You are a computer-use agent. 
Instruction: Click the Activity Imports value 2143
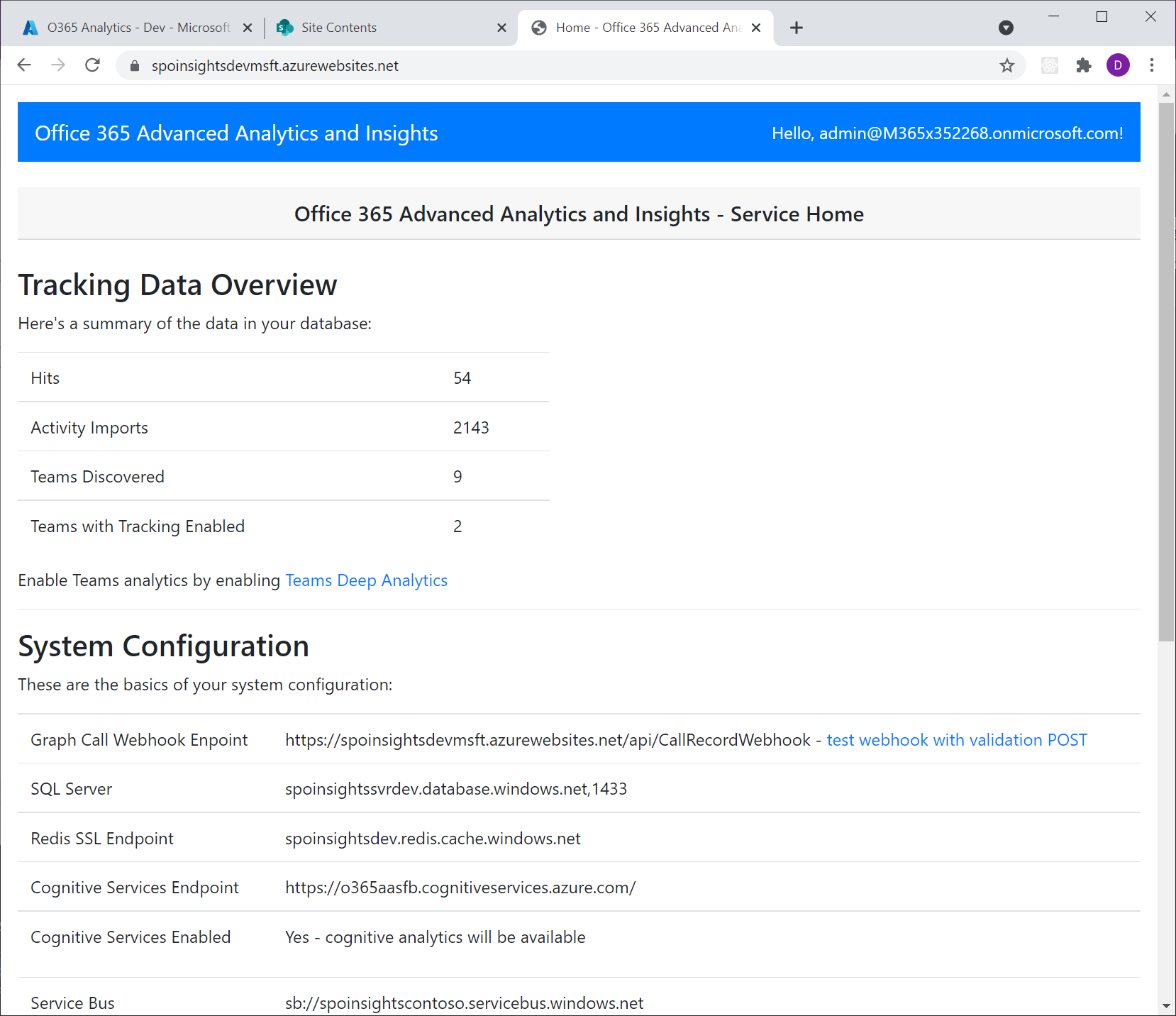(471, 428)
